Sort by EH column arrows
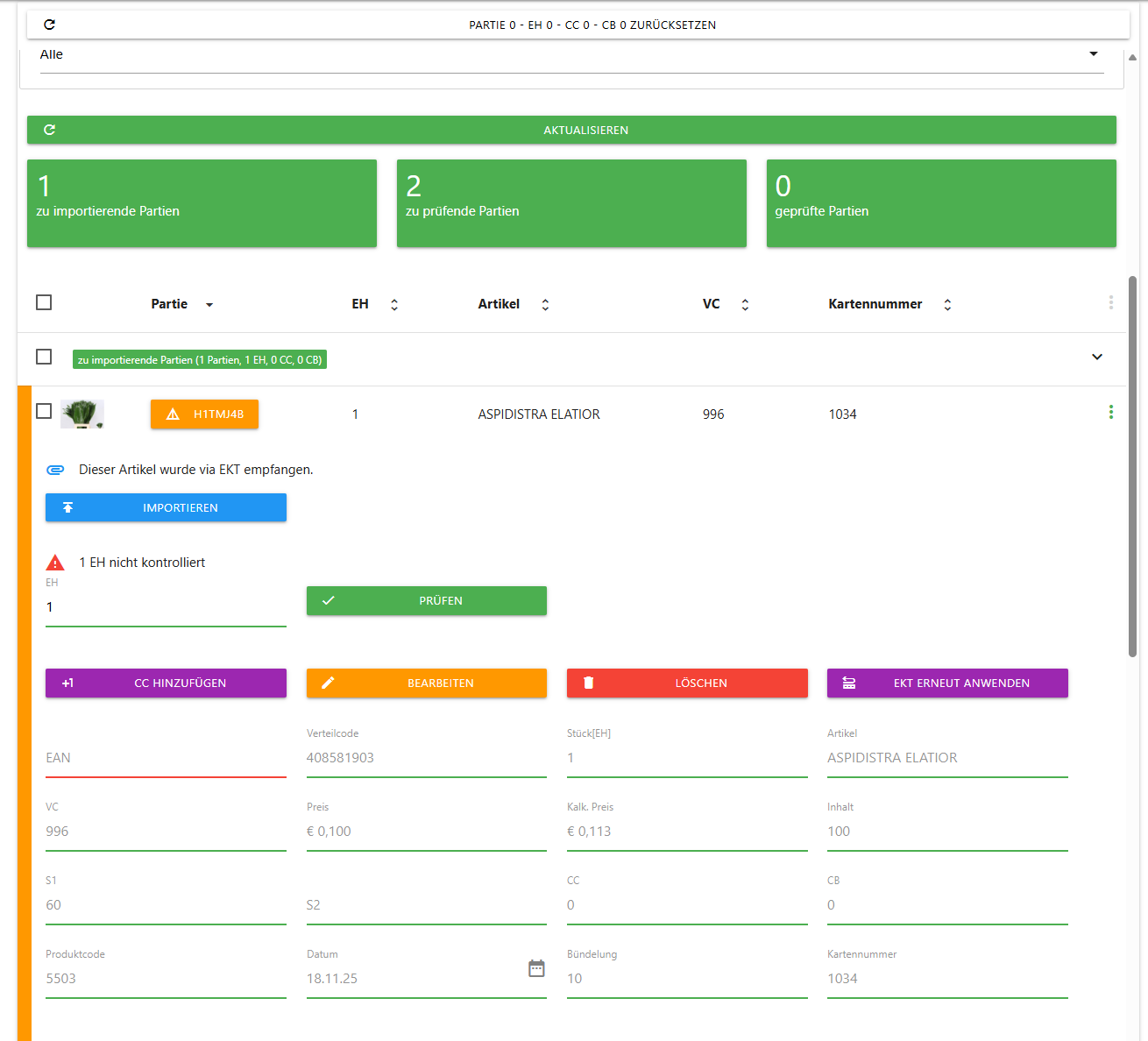Screen dimensions: 1148x1041 394,305
